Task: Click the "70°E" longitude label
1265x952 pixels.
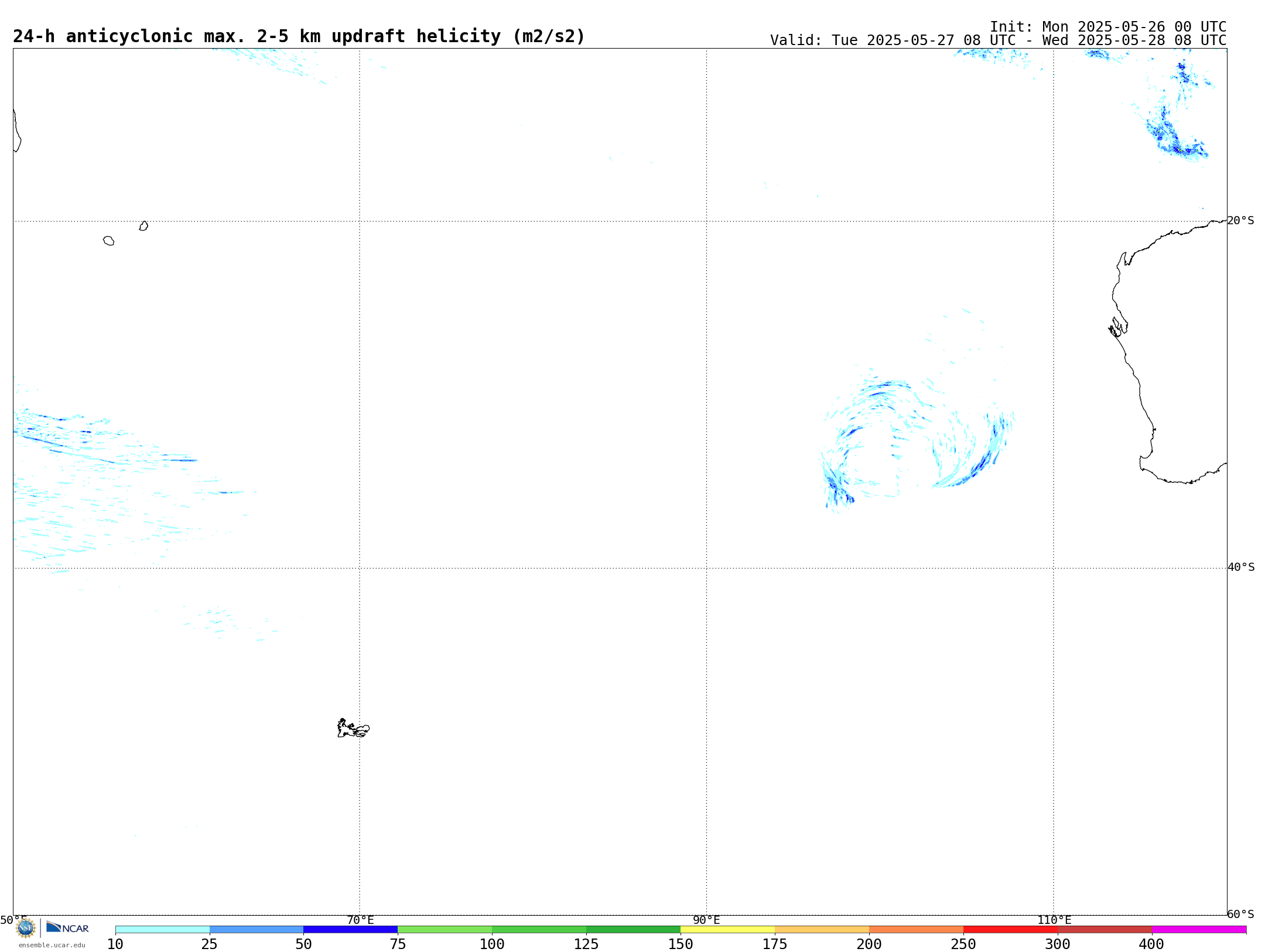Action: tap(360, 920)
